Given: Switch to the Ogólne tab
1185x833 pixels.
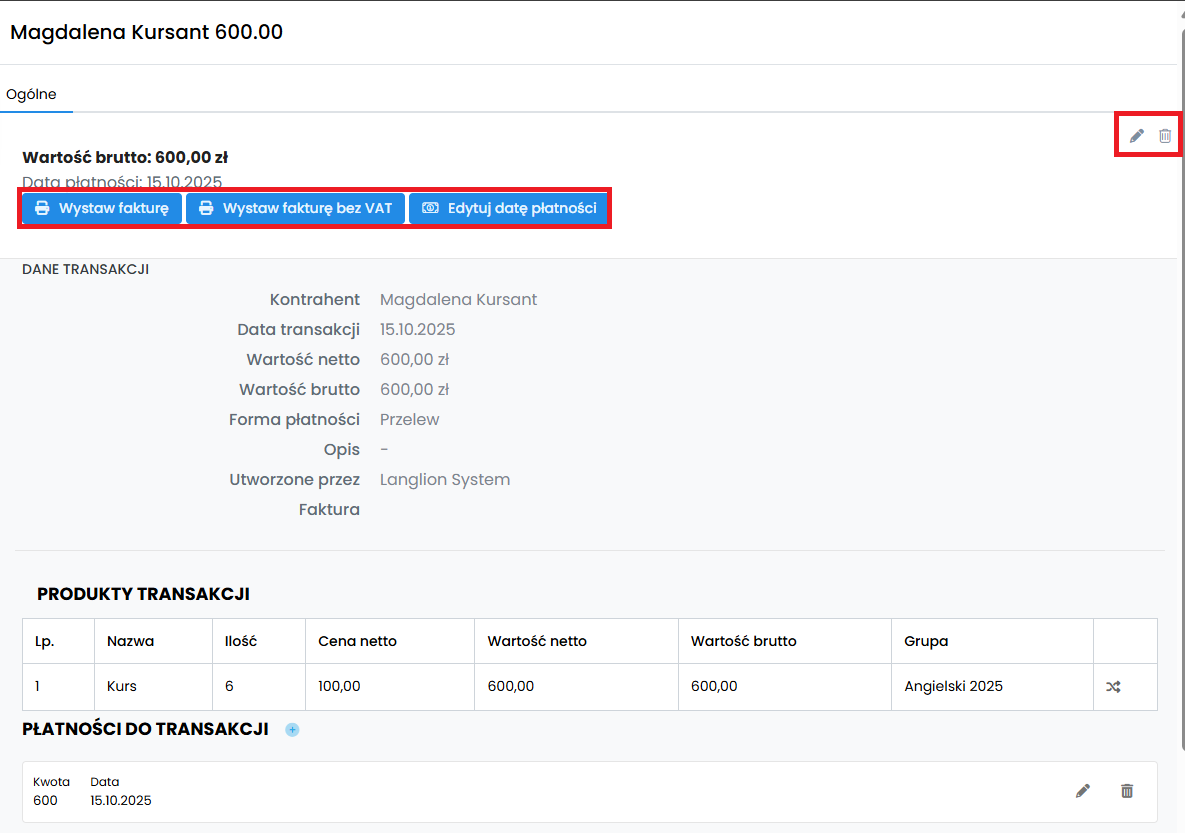Looking at the screenshot, I should click(32, 95).
